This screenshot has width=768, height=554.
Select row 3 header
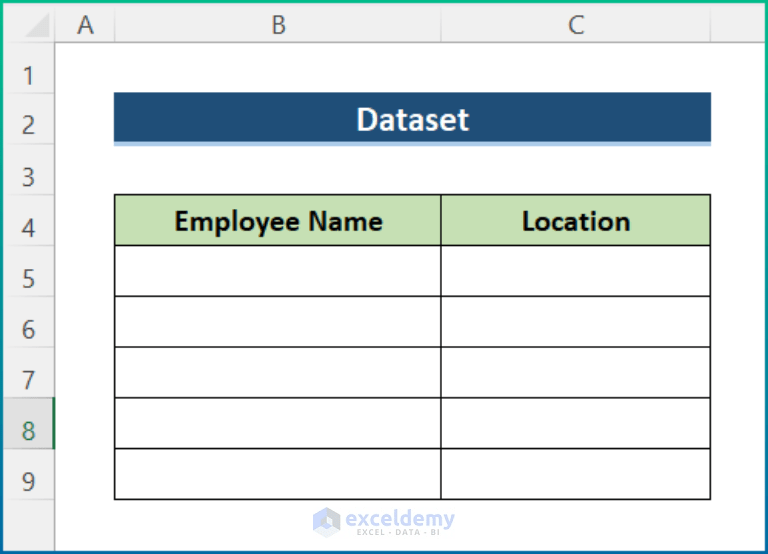[29, 170]
